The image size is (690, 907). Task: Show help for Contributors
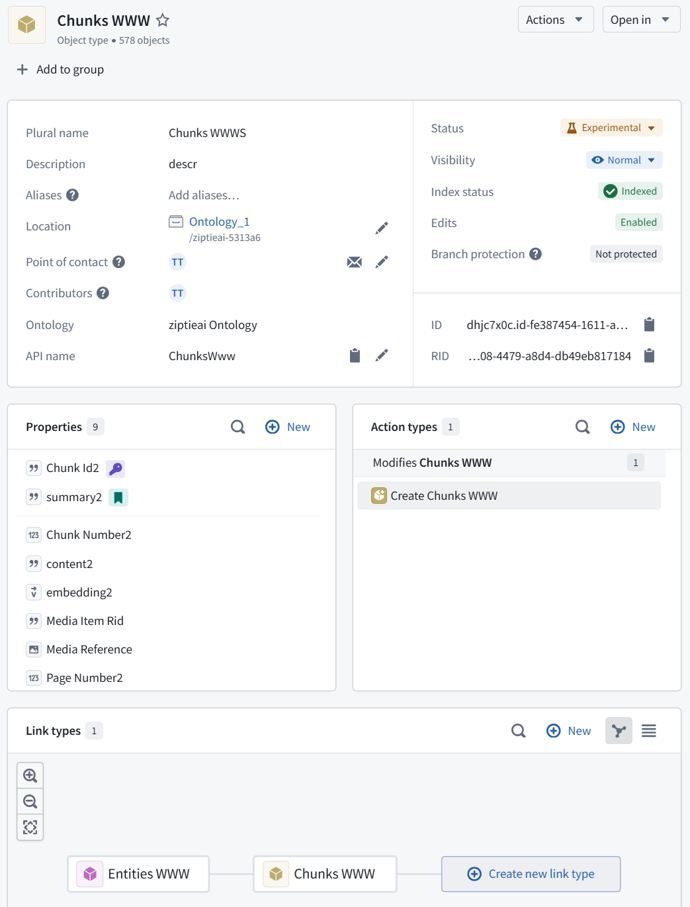(x=103, y=293)
